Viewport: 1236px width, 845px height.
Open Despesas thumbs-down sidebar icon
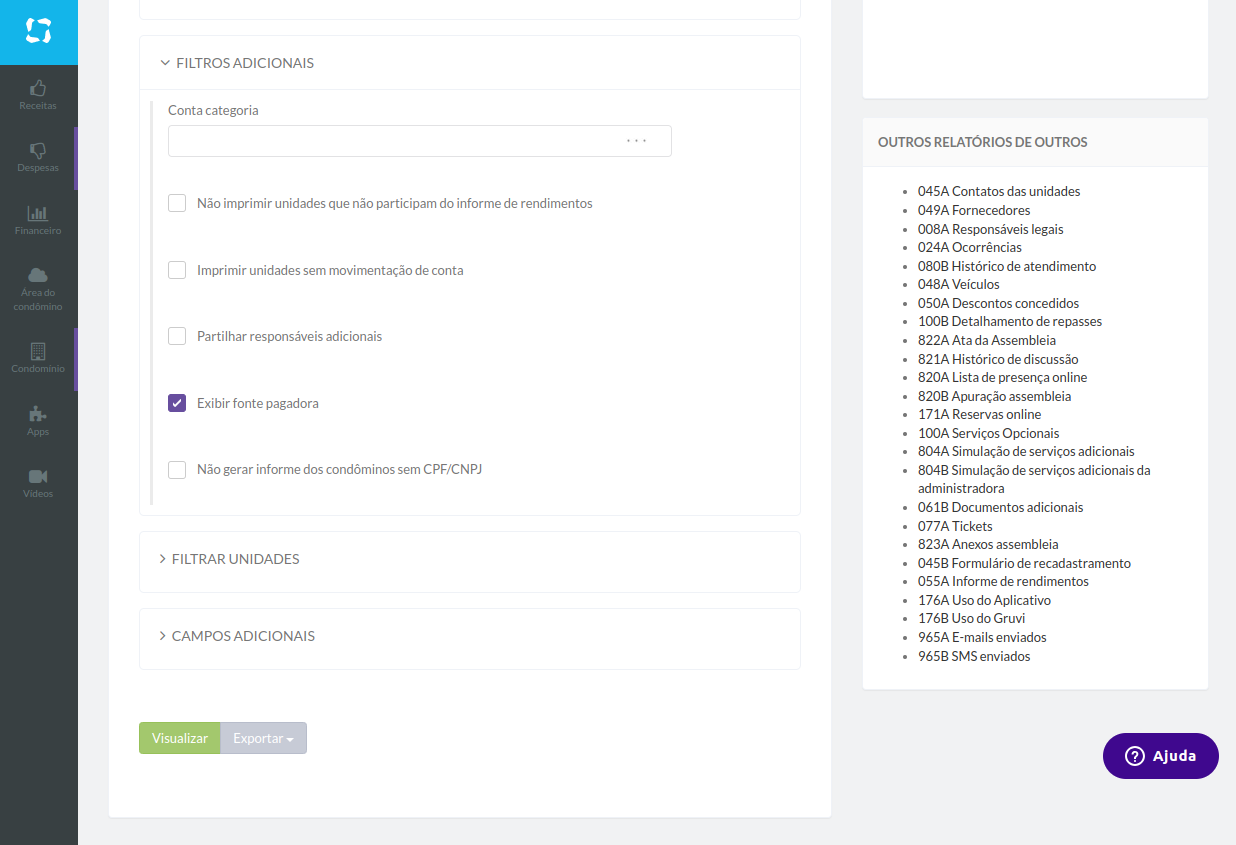[38, 150]
